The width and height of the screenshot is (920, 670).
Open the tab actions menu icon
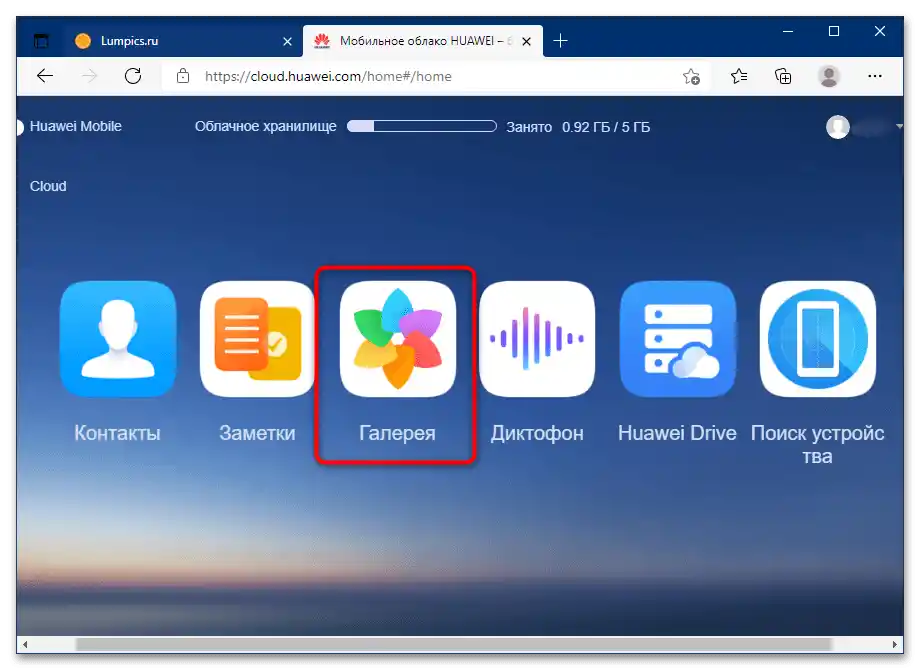pyautogui.click(x=40, y=40)
